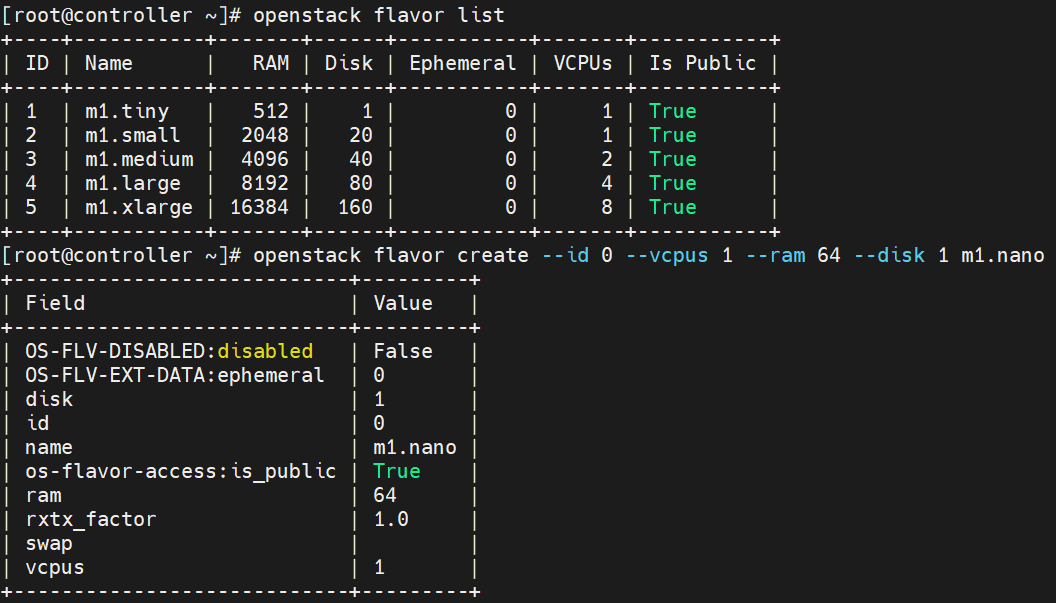Select the 'm1.small' flavor name
The height and width of the screenshot is (603, 1056).
pyautogui.click(x=133, y=135)
